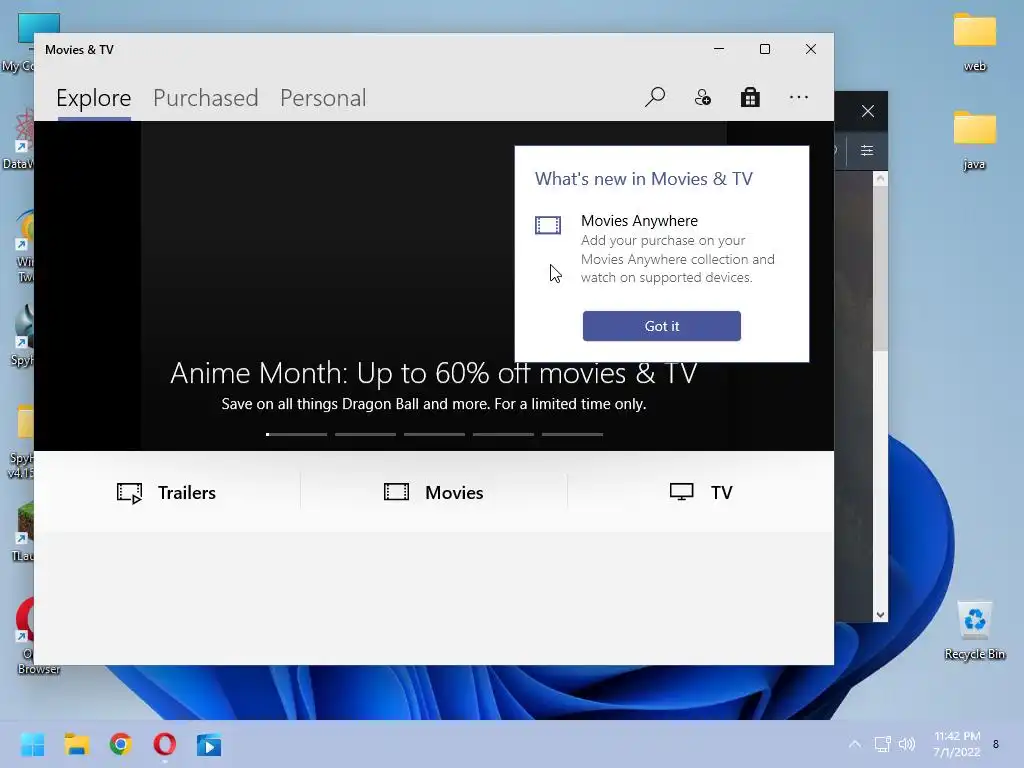1024x768 pixels.
Task: Select the Recycle Bin desktop icon
Action: click(974, 631)
